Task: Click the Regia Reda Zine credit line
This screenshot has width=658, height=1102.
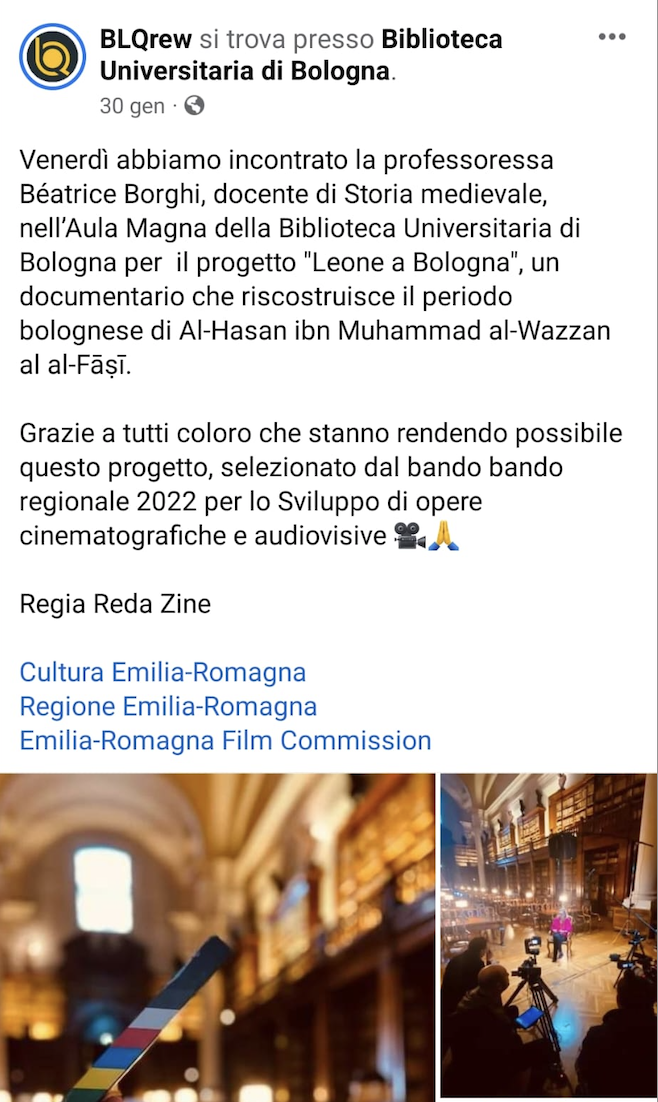Action: pyautogui.click(x=115, y=604)
